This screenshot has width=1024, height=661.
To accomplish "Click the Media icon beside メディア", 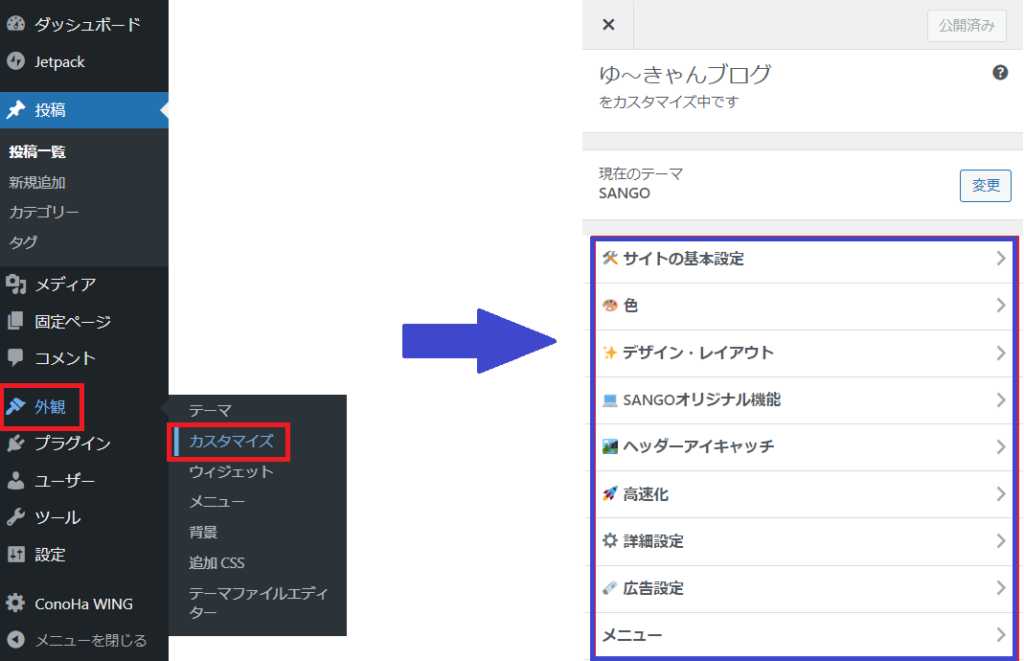I will [x=16, y=284].
